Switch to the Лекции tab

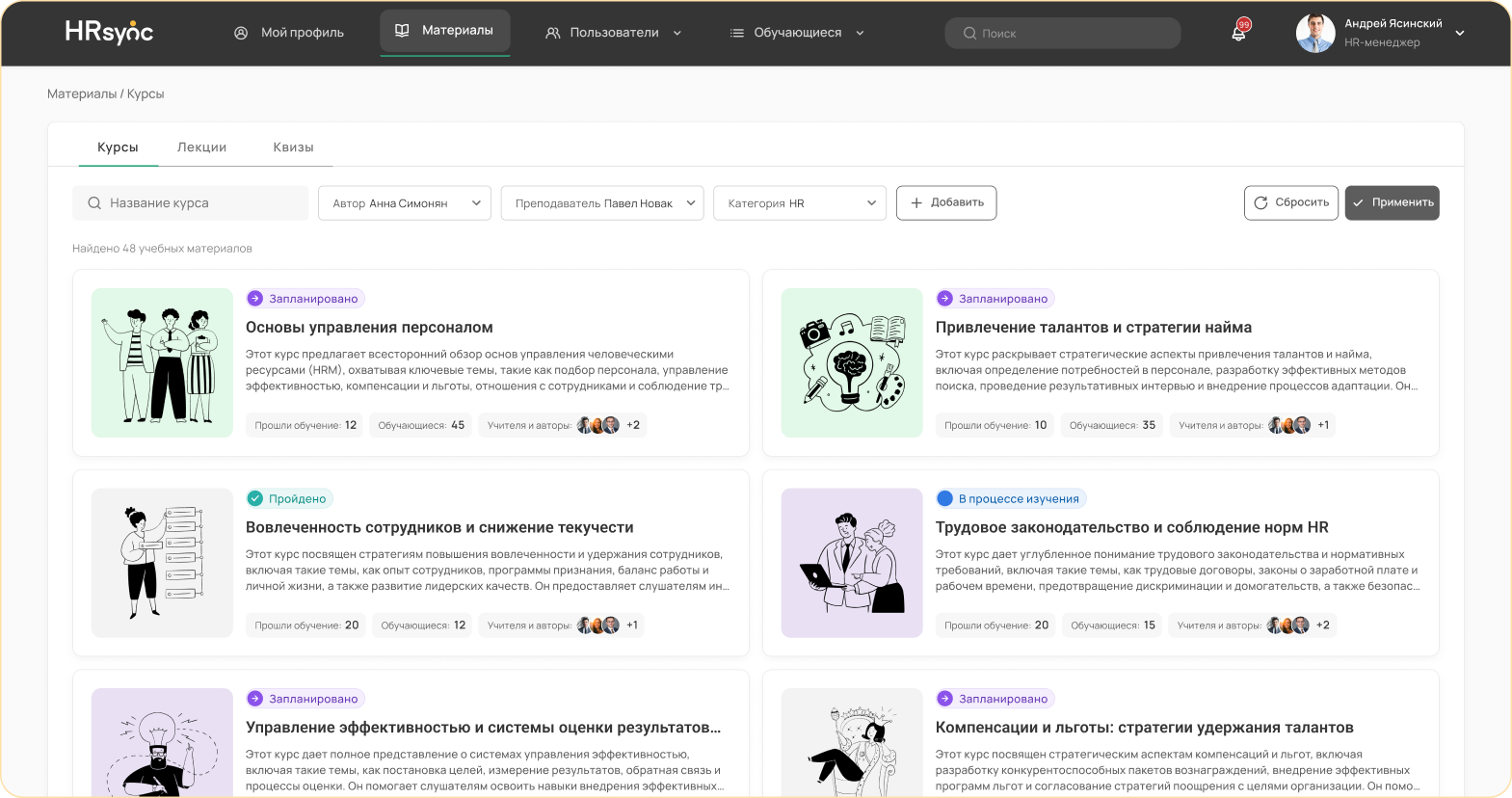[201, 147]
